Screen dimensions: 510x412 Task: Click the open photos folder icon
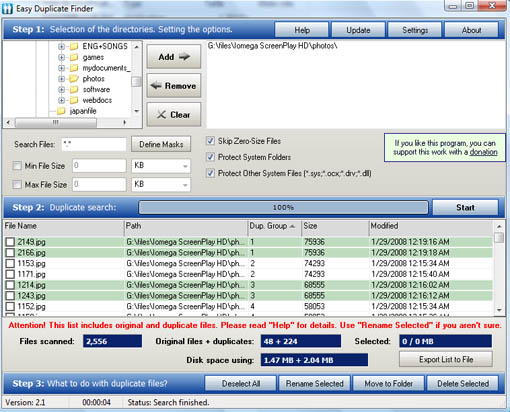(x=74, y=79)
